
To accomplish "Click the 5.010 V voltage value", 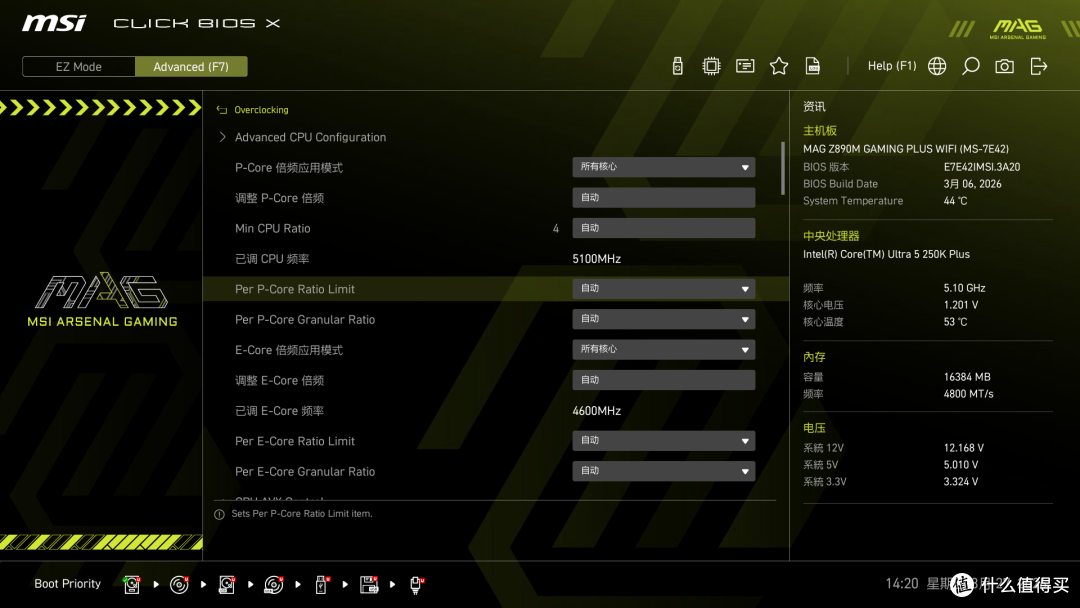I will pyautogui.click(x=961, y=465).
